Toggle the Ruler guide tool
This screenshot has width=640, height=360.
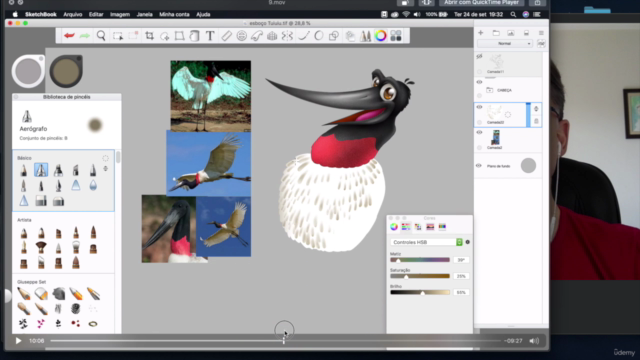click(227, 36)
